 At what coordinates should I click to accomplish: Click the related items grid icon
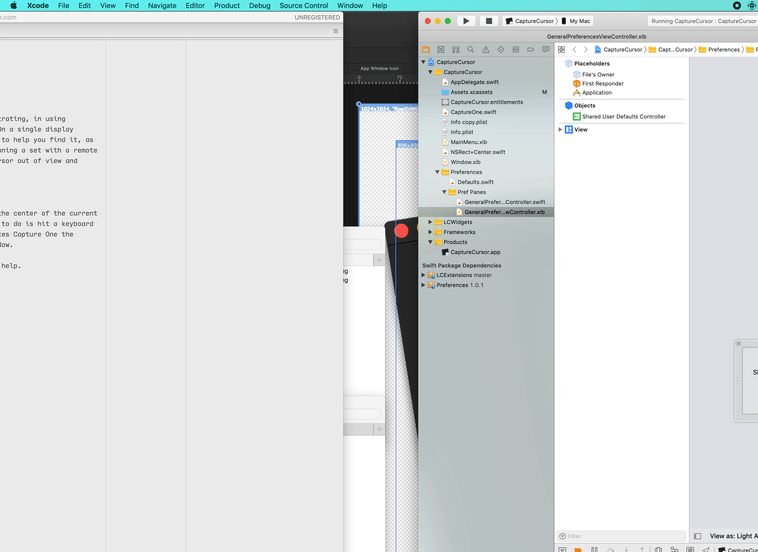pos(561,49)
